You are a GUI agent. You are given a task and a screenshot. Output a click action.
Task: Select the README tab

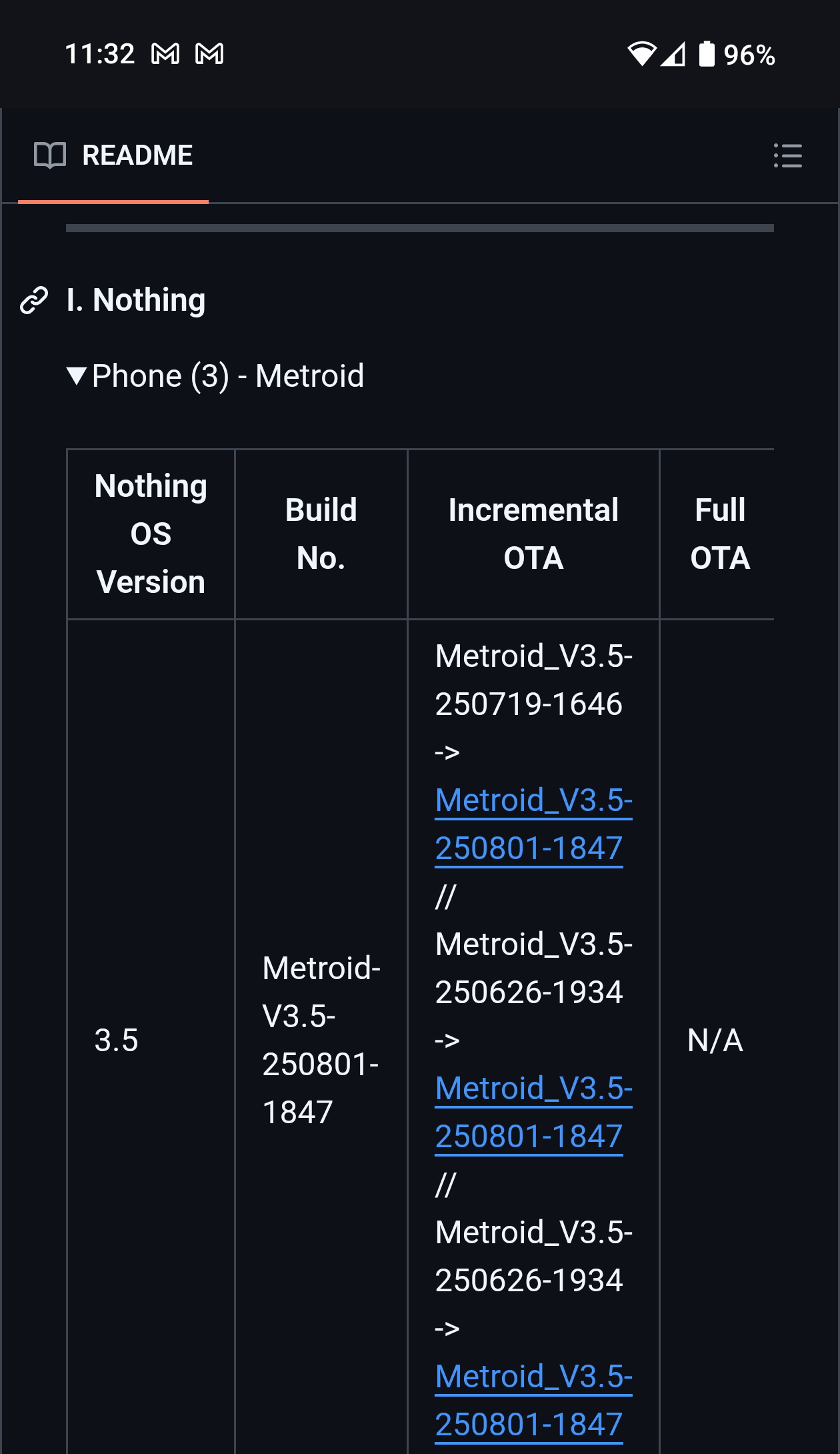113,155
